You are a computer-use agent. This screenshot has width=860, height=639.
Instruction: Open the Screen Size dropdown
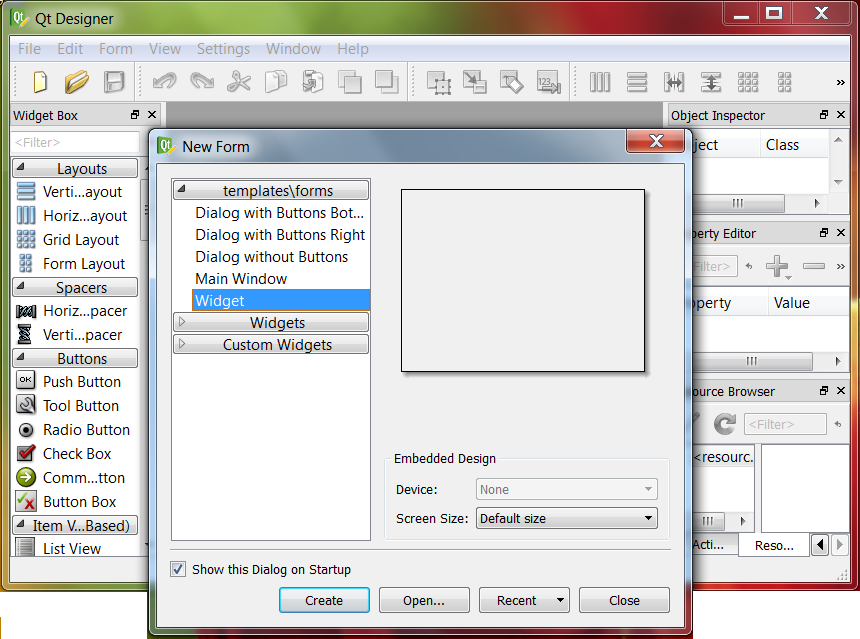[x=567, y=518]
